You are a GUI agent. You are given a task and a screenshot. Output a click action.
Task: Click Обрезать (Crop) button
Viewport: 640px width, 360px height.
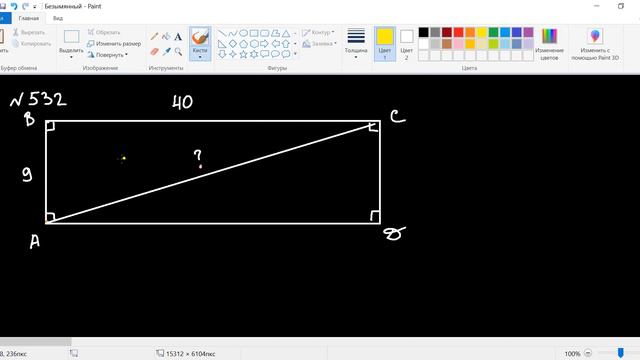pyautogui.click(x=104, y=32)
